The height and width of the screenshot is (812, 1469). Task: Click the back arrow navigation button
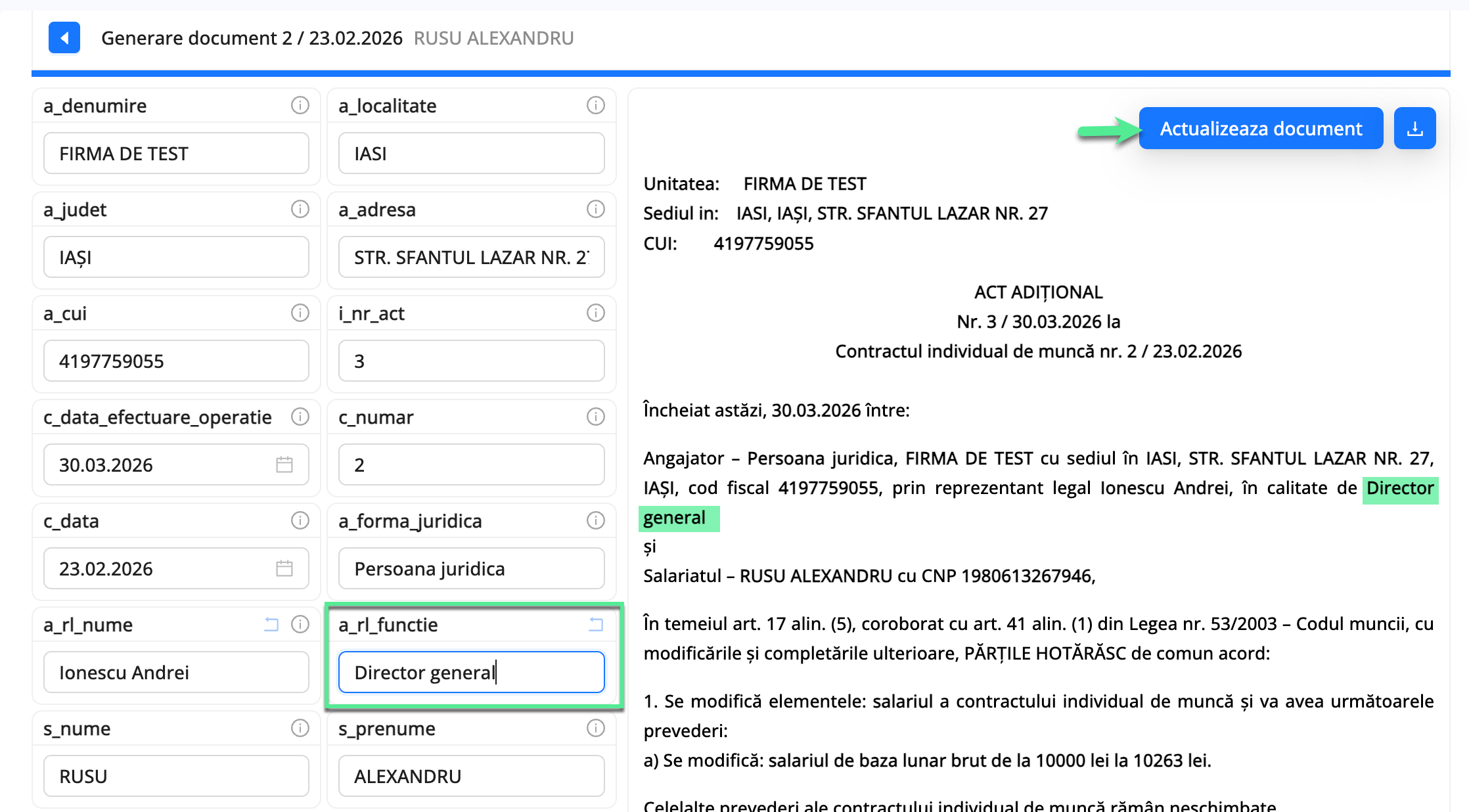pos(64,37)
